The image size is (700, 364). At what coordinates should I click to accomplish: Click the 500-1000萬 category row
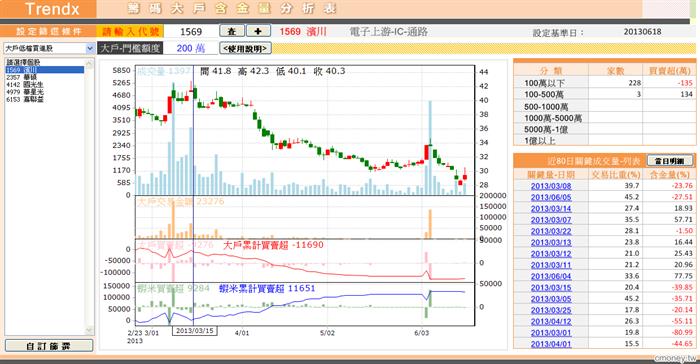[x=604, y=106]
